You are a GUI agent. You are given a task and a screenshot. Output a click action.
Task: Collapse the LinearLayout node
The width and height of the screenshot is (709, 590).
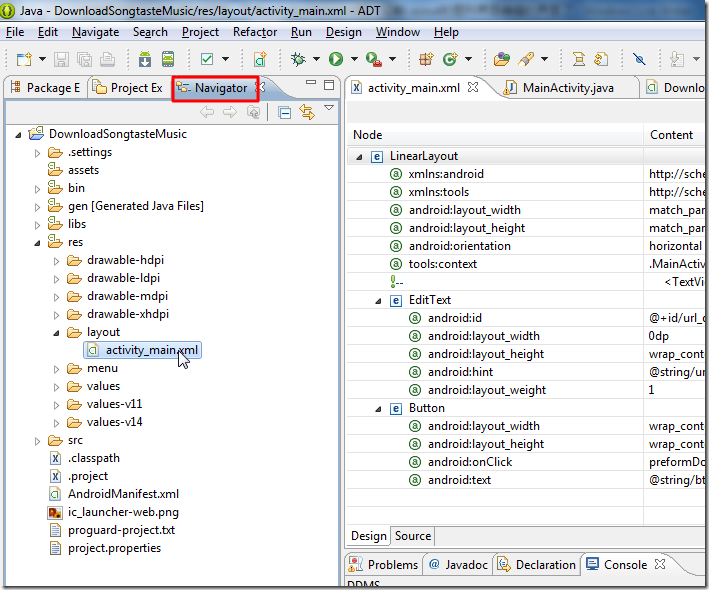pyautogui.click(x=359, y=157)
